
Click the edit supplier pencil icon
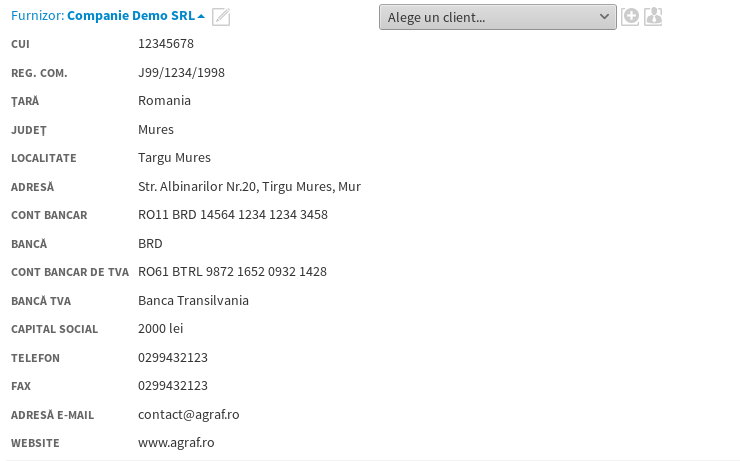(221, 16)
